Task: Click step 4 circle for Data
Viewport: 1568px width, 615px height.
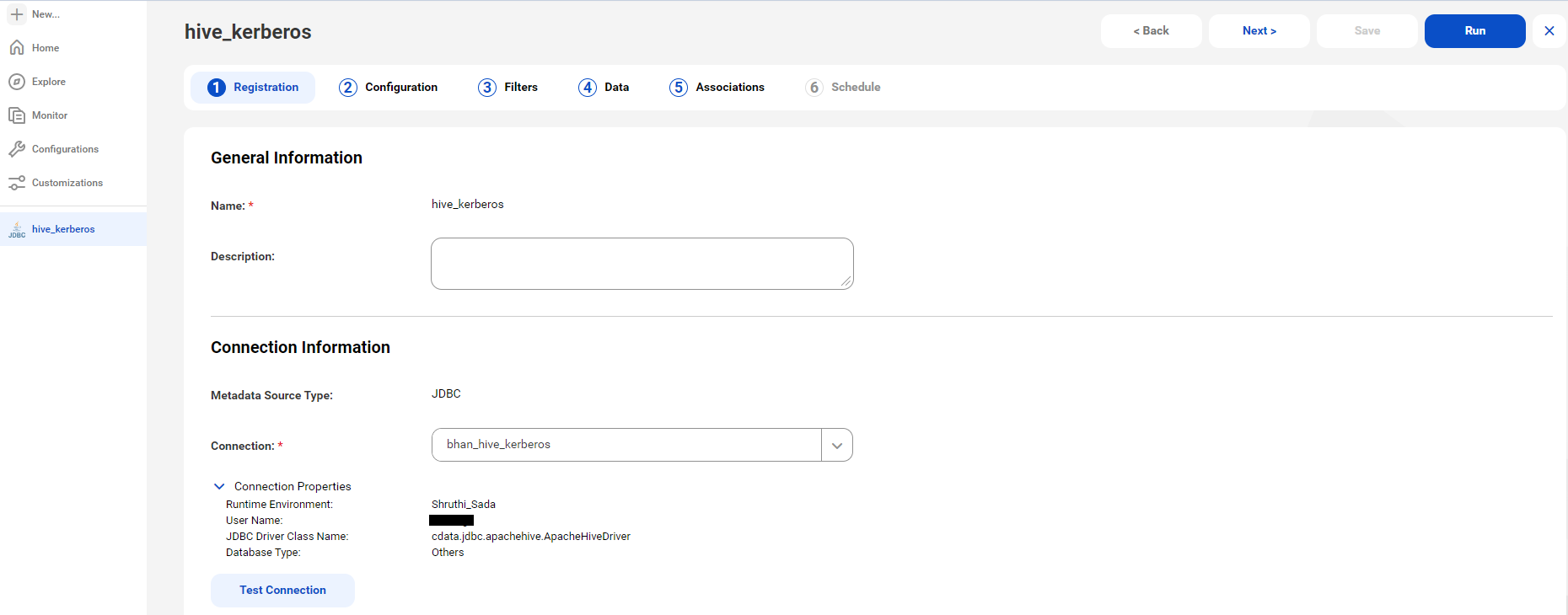Action: (x=588, y=88)
